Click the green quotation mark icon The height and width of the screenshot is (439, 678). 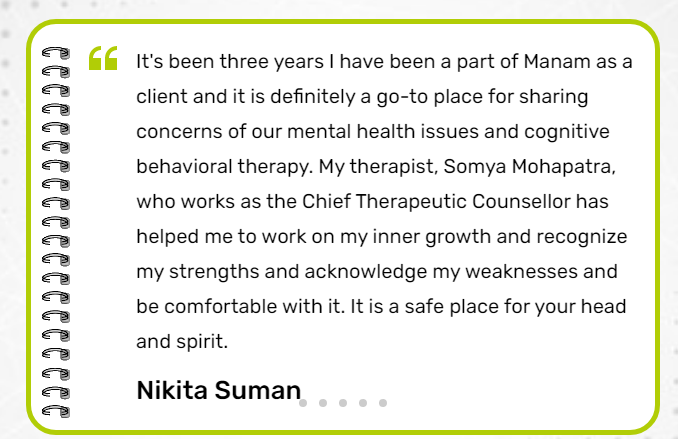tap(103, 59)
